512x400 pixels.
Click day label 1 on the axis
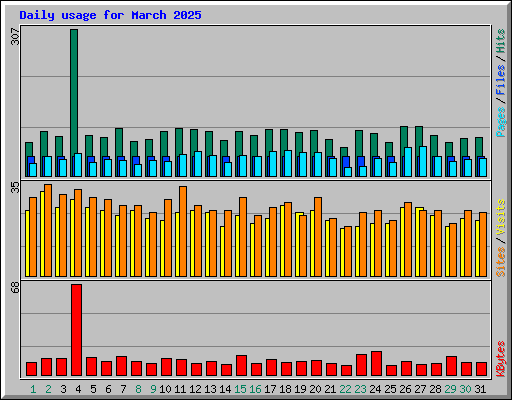(x=33, y=389)
